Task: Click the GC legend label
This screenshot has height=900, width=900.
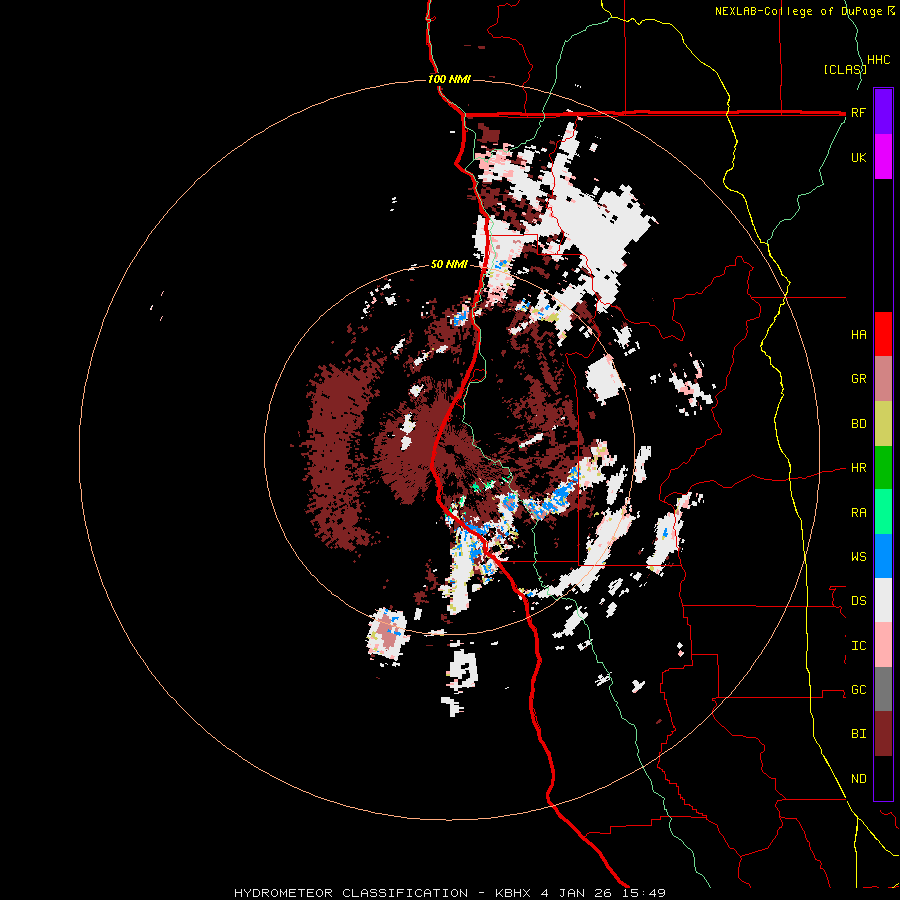Action: pyautogui.click(x=858, y=690)
